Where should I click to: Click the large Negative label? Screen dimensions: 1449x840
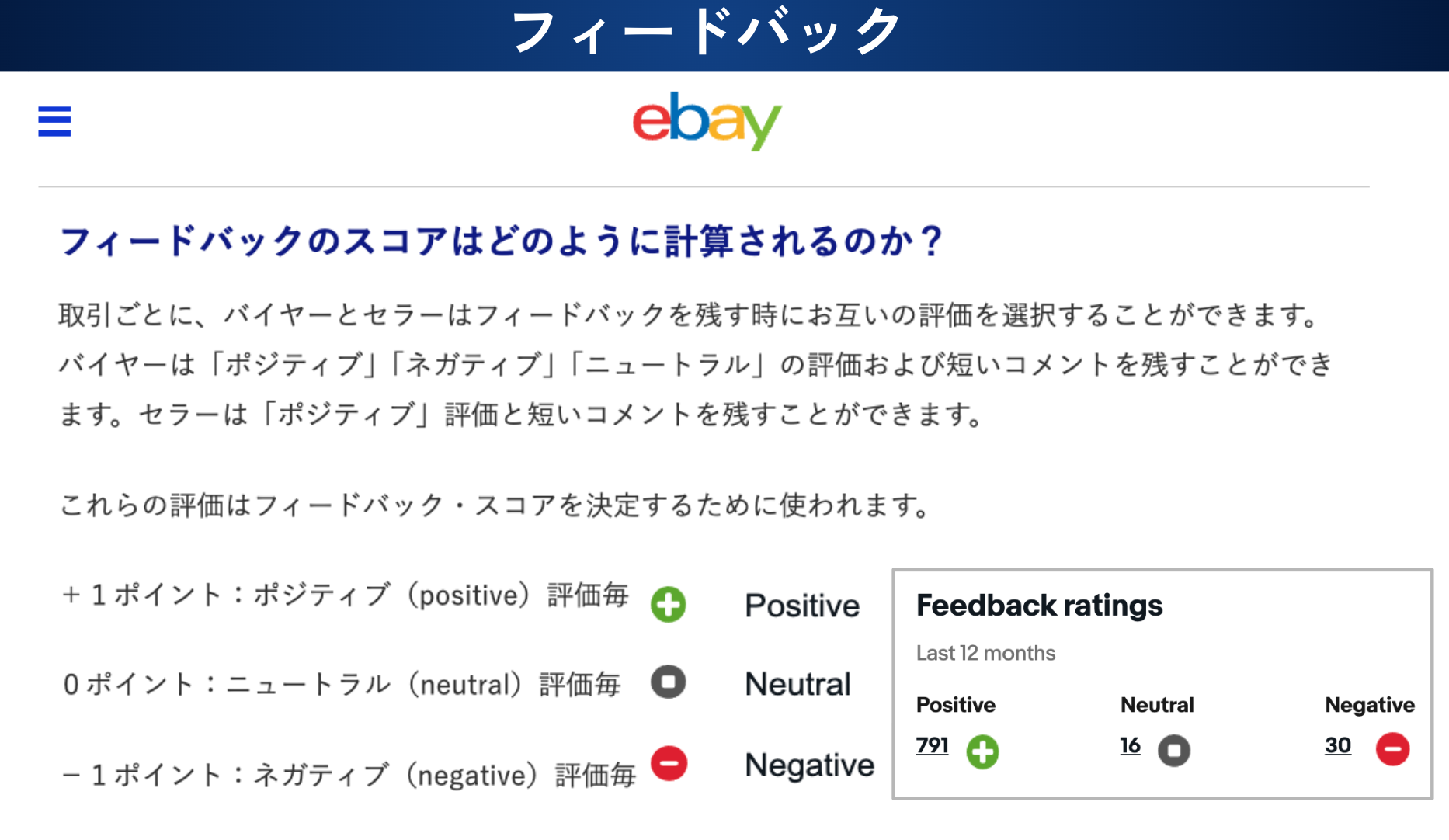click(x=809, y=765)
